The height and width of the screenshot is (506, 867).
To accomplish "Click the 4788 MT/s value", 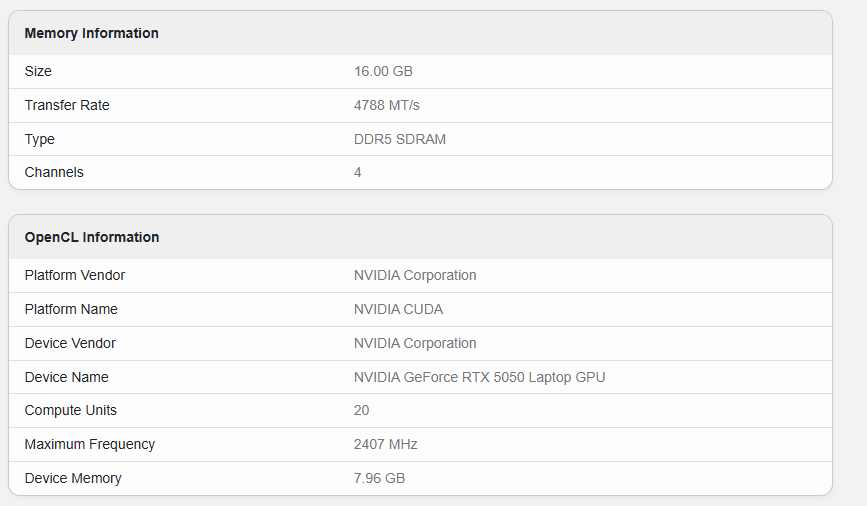I will [387, 105].
